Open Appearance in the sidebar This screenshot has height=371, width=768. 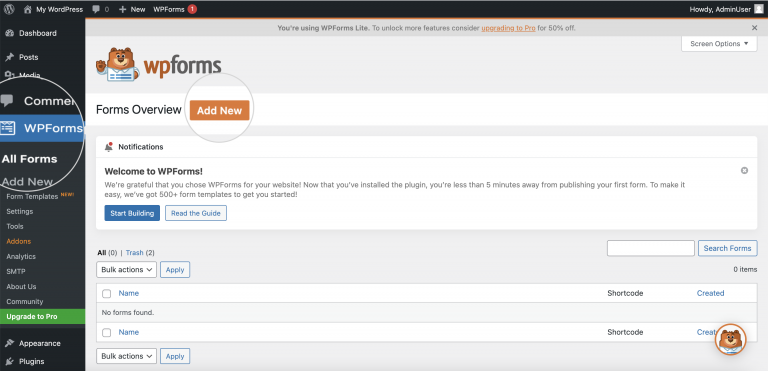click(x=40, y=343)
